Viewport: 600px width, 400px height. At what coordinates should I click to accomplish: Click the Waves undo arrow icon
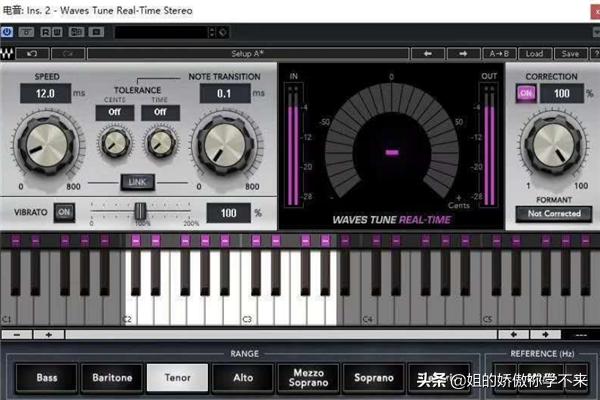click(x=33, y=53)
